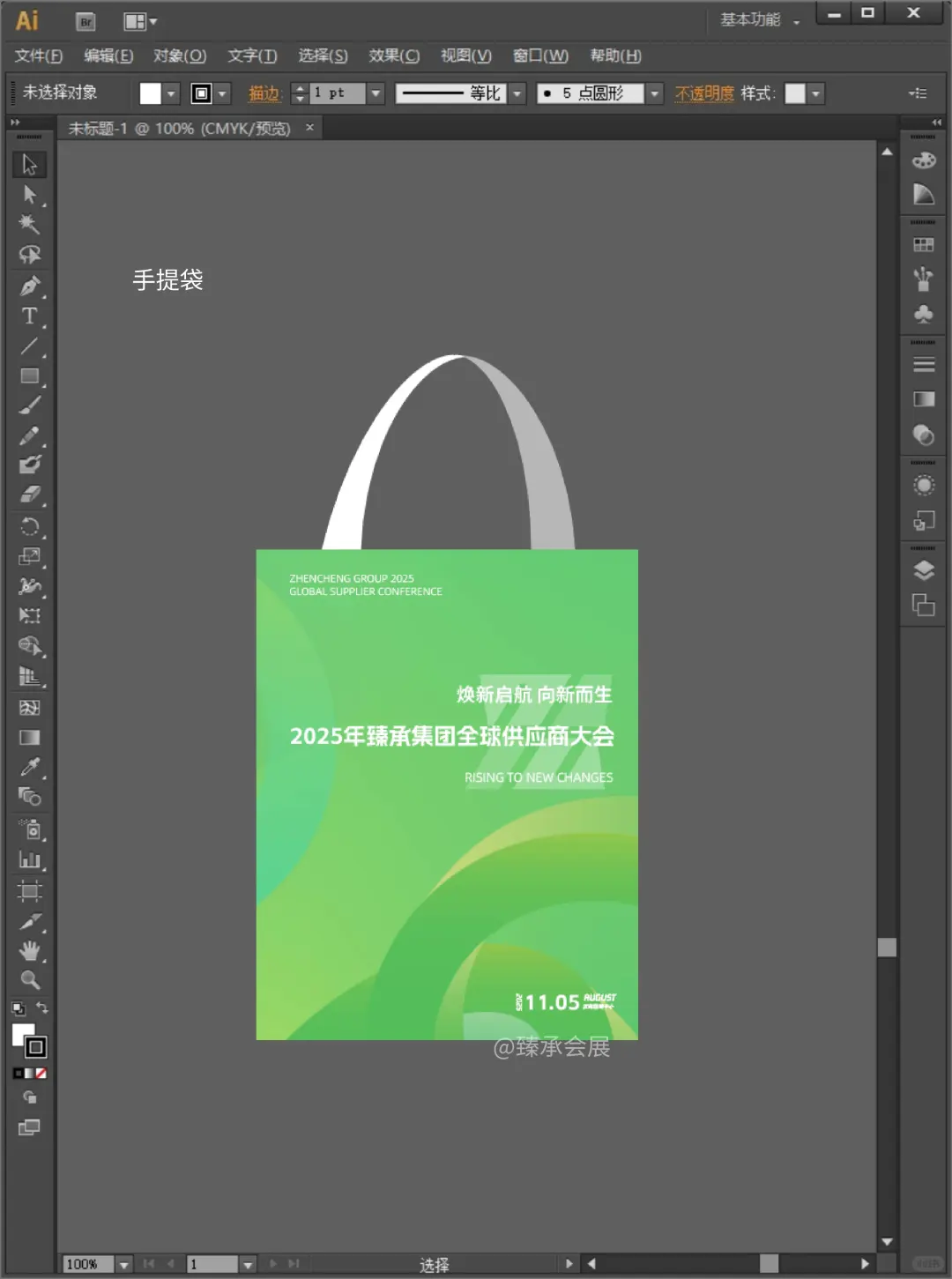Pick the Lasso tool

(29, 255)
